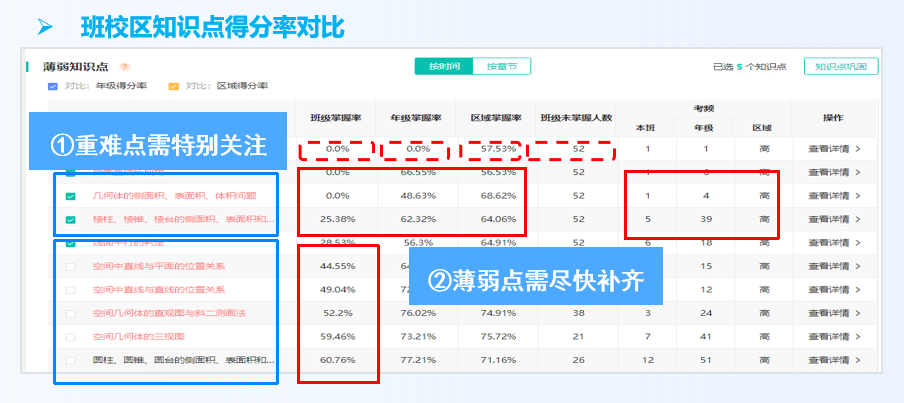Click the 班级掌握率 column header
Image resolution: width=904 pixels, height=403 pixels.
[x=336, y=118]
